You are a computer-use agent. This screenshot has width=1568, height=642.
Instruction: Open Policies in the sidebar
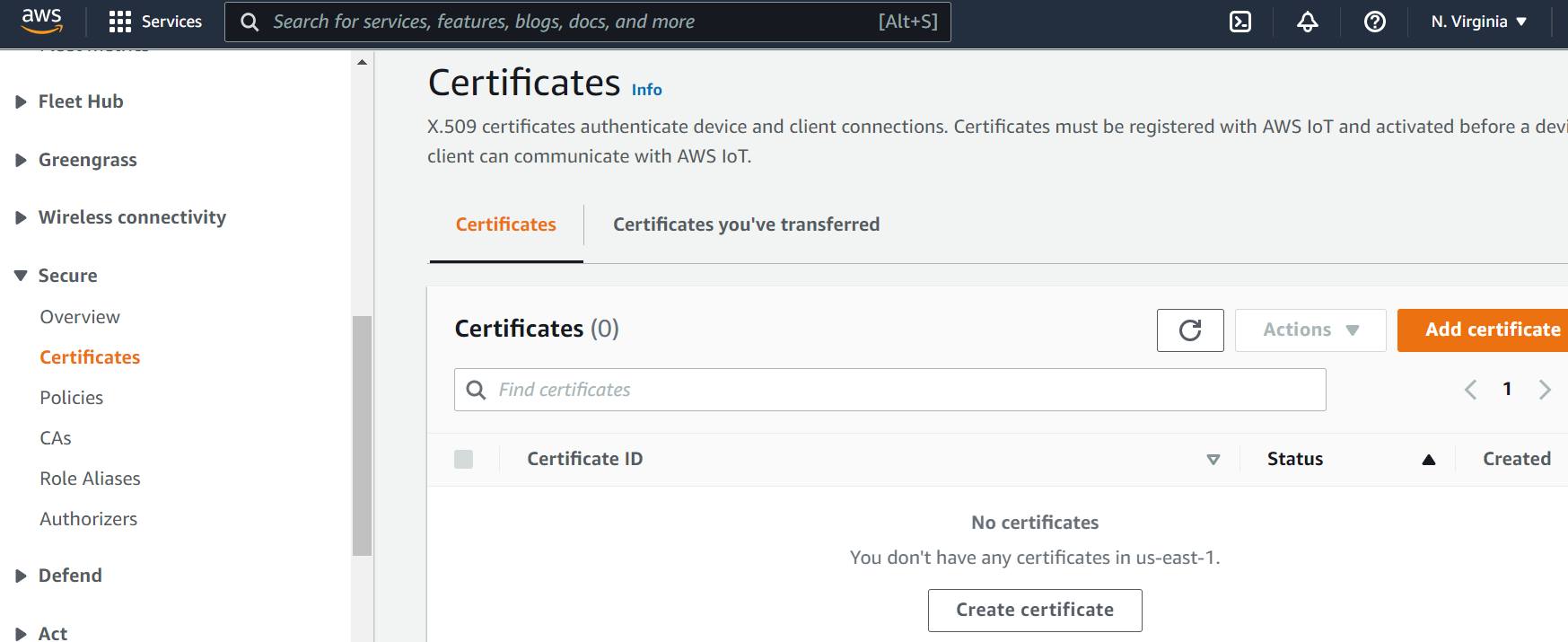coord(72,398)
